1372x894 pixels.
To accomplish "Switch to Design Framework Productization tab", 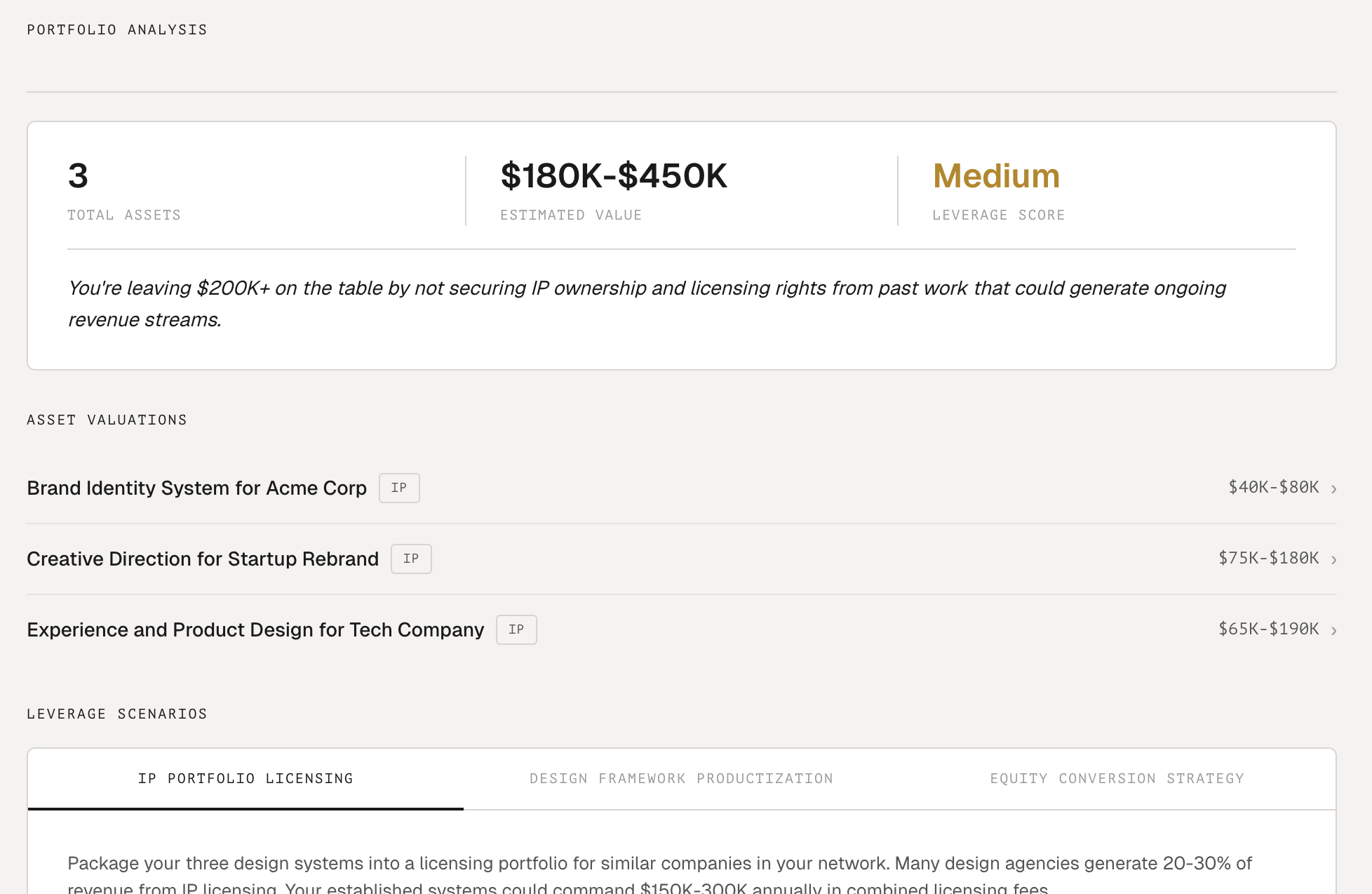I will [x=681, y=778].
